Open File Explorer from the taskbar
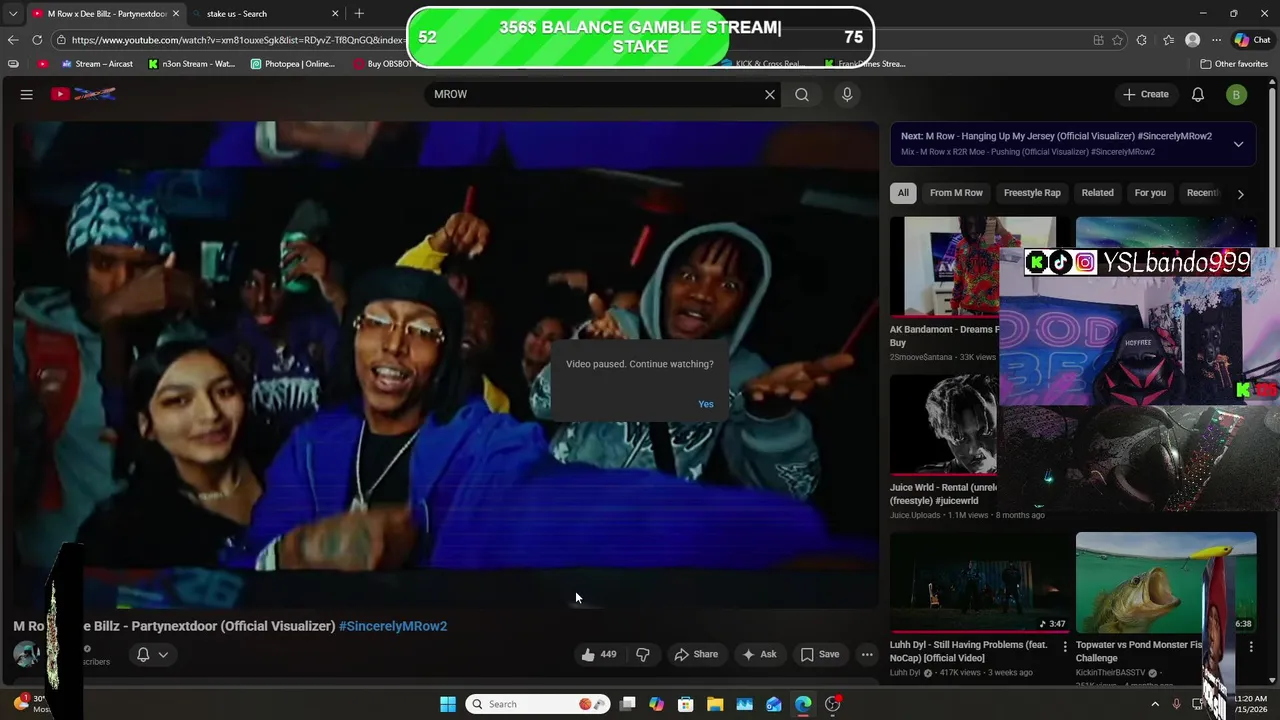The height and width of the screenshot is (720, 1280). click(715, 704)
